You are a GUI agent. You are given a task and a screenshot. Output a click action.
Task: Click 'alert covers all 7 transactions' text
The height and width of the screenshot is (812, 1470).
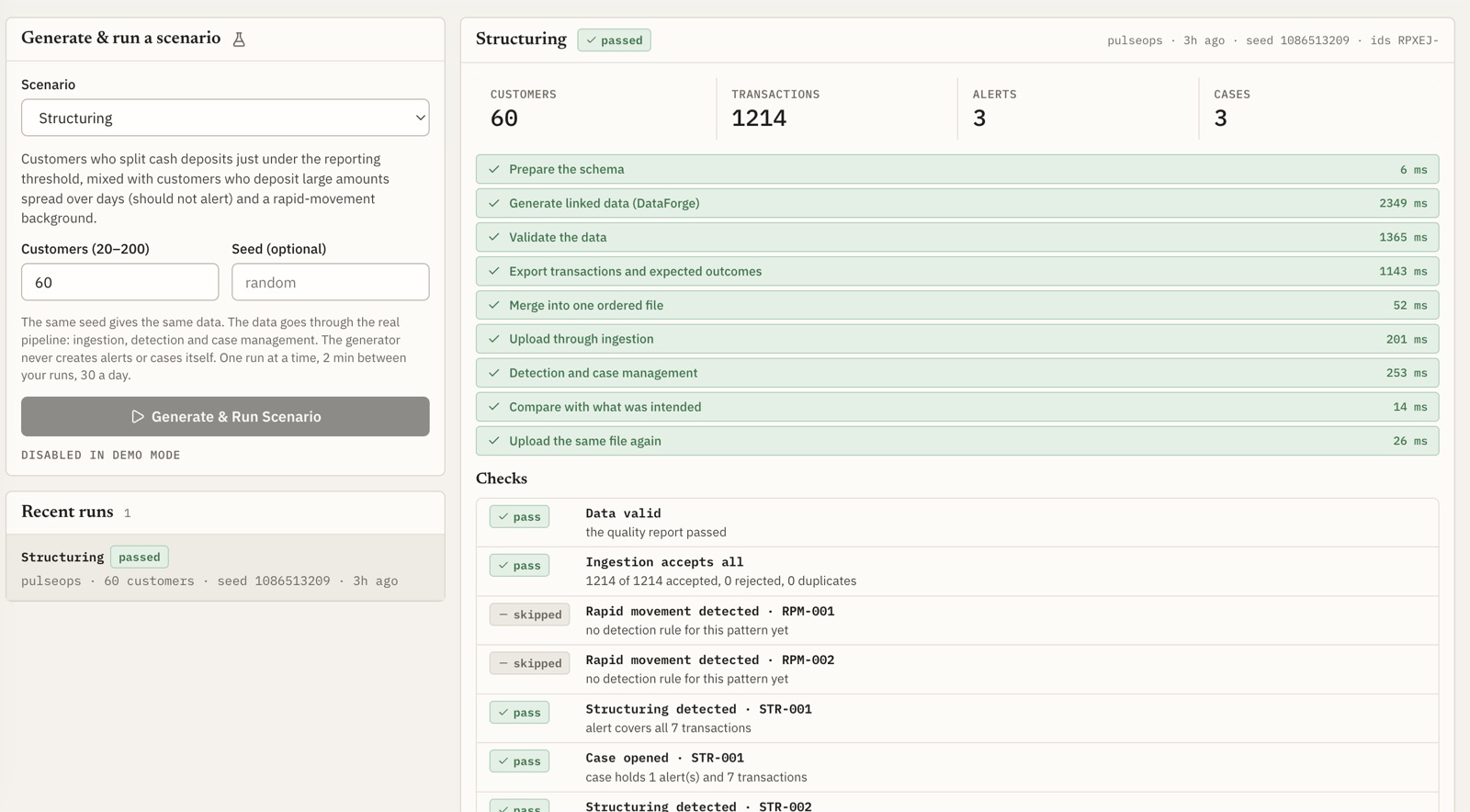click(x=668, y=727)
